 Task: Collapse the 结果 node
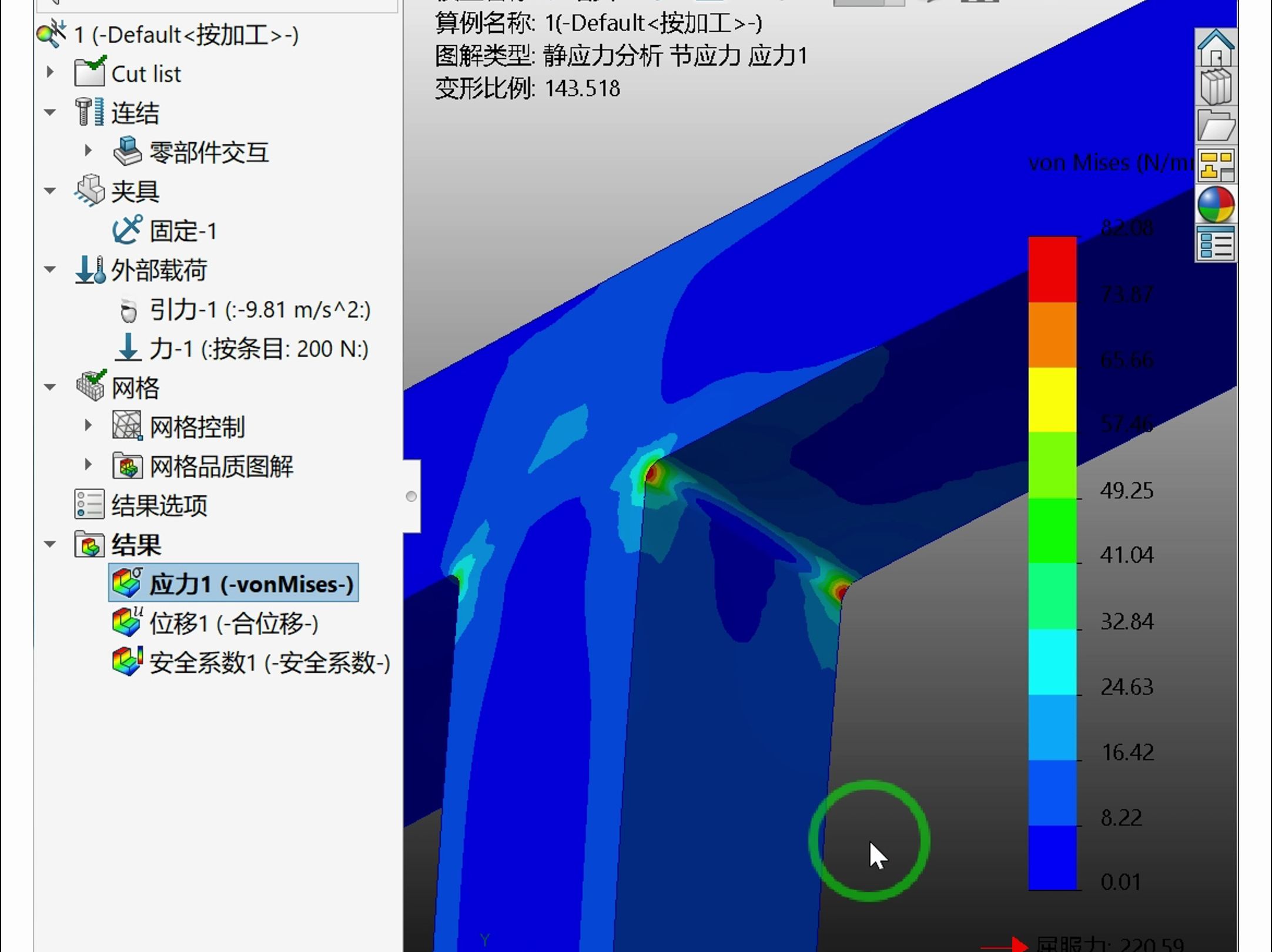click(51, 544)
